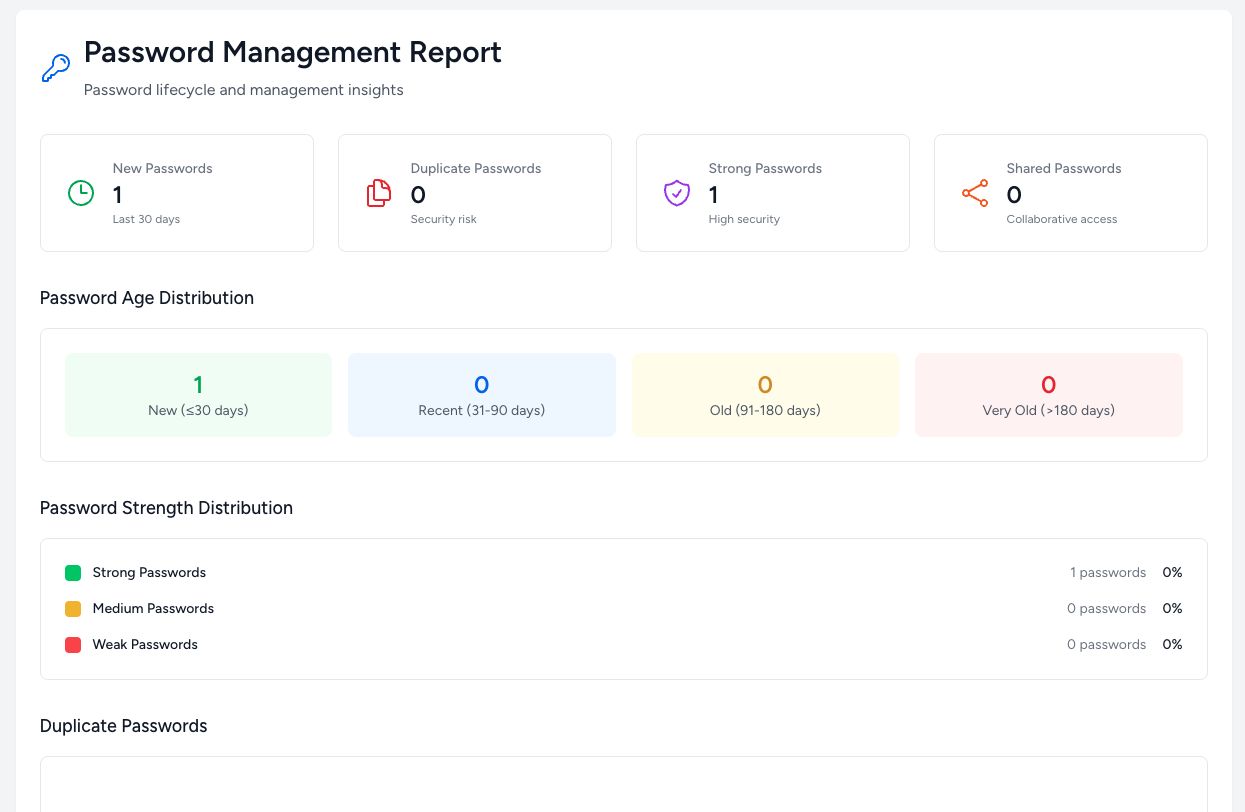Screen dimensions: 1245x812
Task: Select the Shared Passwords stat card
Action: pos(1071,193)
